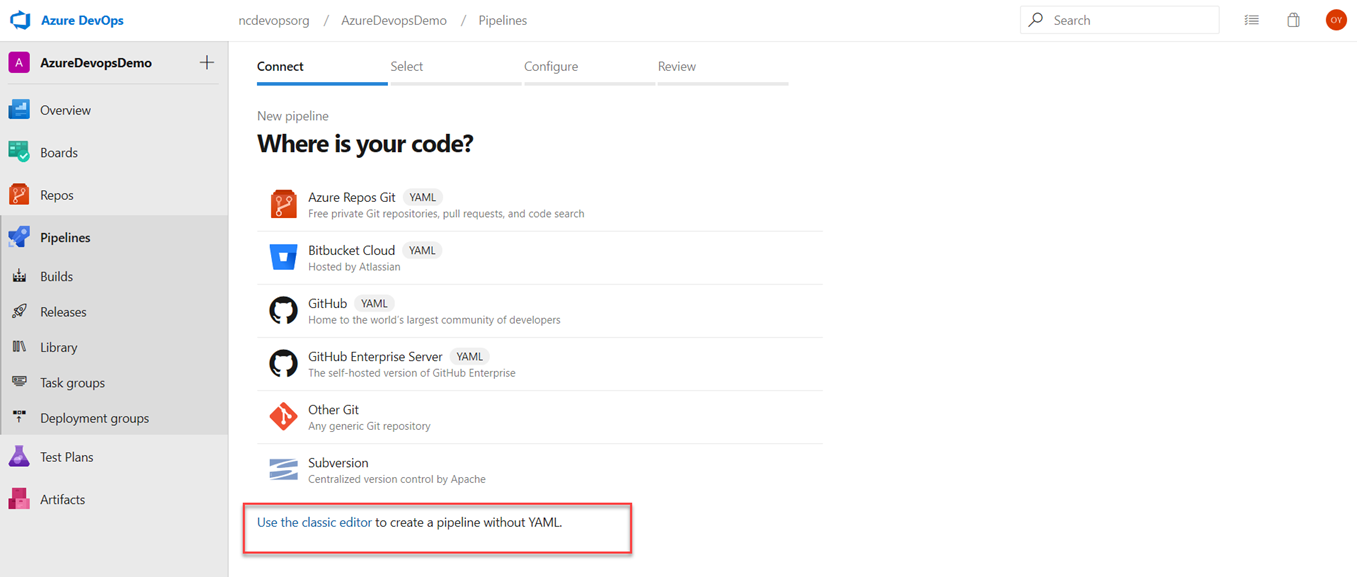Image resolution: width=1357 pixels, height=577 pixels.
Task: Open the Boards icon in sidebar
Action: click(x=19, y=152)
